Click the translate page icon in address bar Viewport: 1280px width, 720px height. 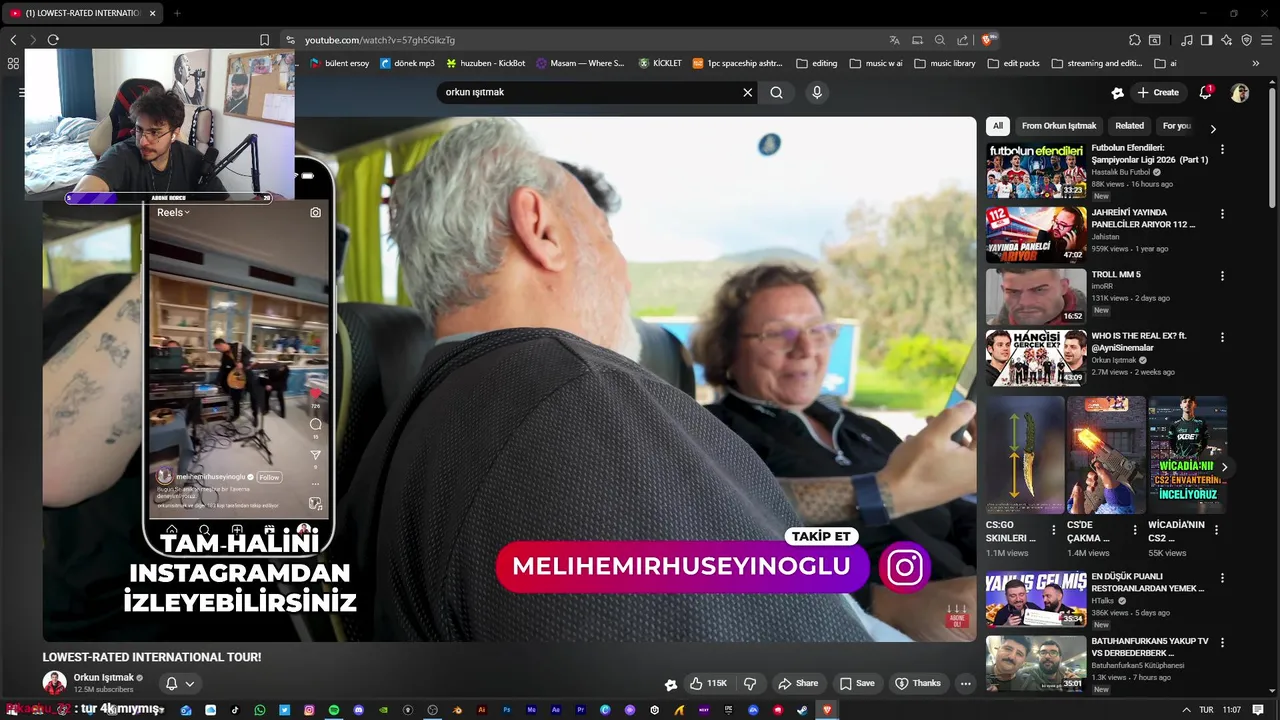[x=894, y=40]
